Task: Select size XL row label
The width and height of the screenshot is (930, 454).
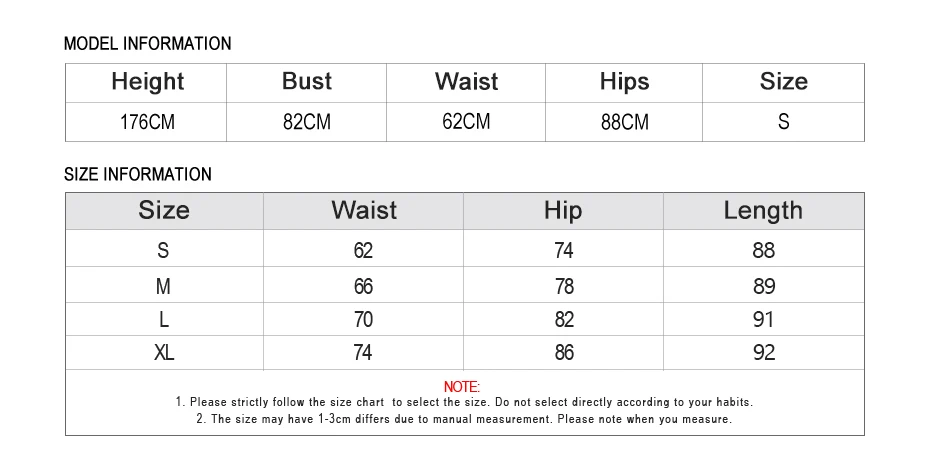Action: point(164,353)
